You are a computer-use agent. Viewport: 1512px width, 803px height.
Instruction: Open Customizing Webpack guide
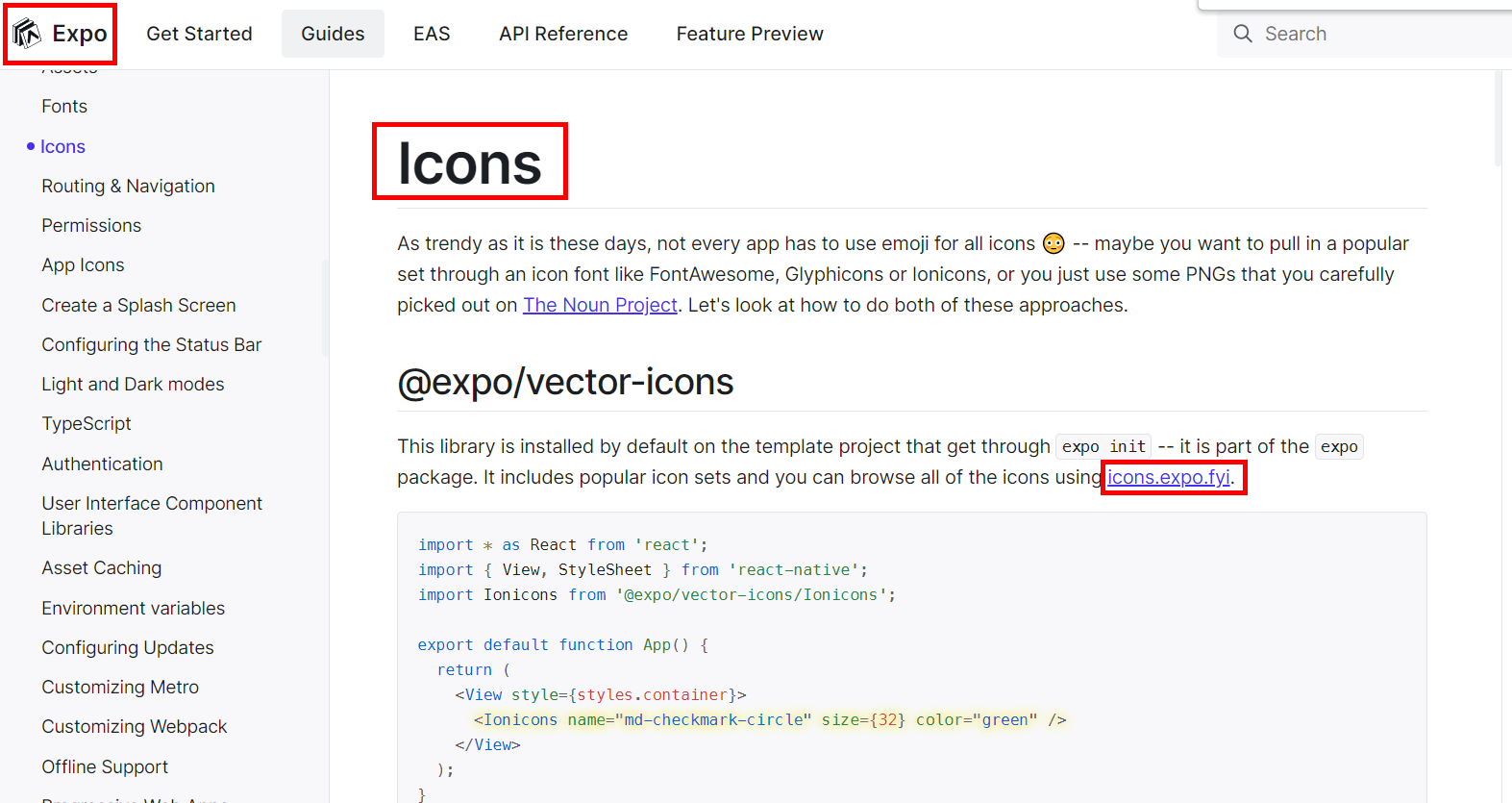tap(135, 727)
